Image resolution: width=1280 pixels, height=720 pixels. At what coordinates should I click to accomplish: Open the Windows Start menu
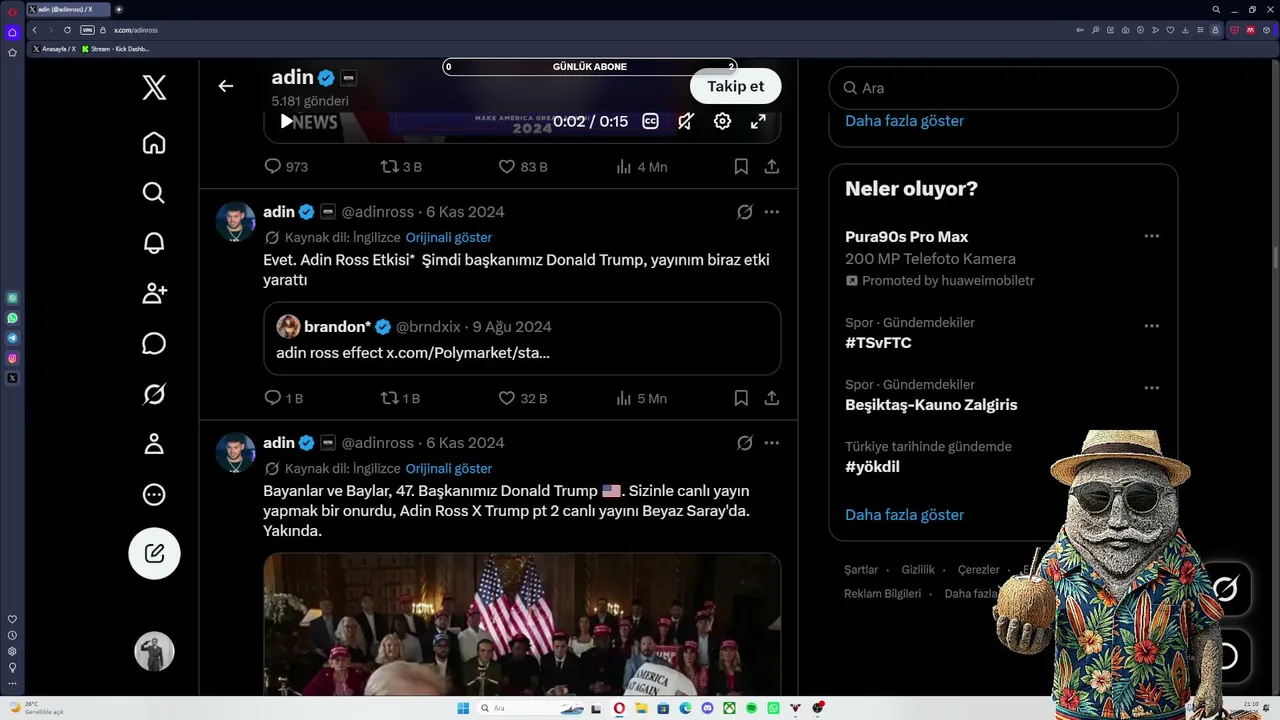click(x=463, y=708)
